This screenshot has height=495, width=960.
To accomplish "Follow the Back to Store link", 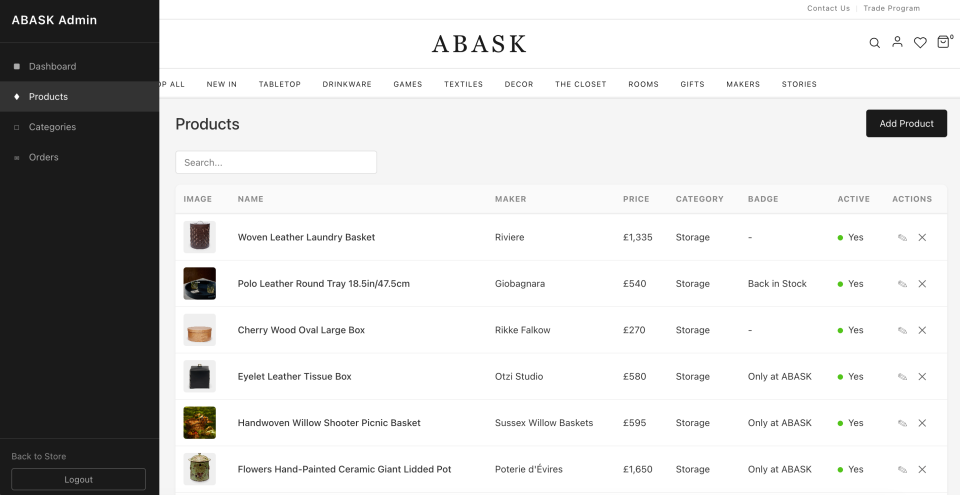I will (x=39, y=456).
